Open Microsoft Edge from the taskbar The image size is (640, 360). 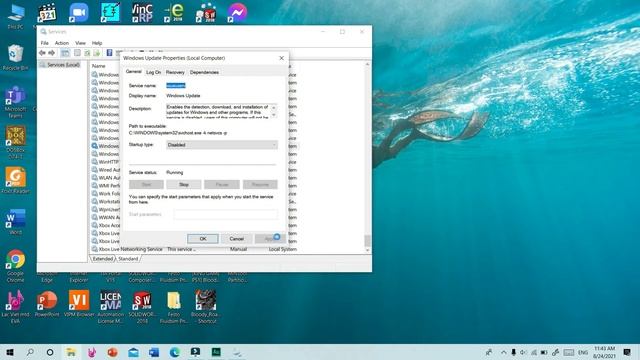click(175, 352)
